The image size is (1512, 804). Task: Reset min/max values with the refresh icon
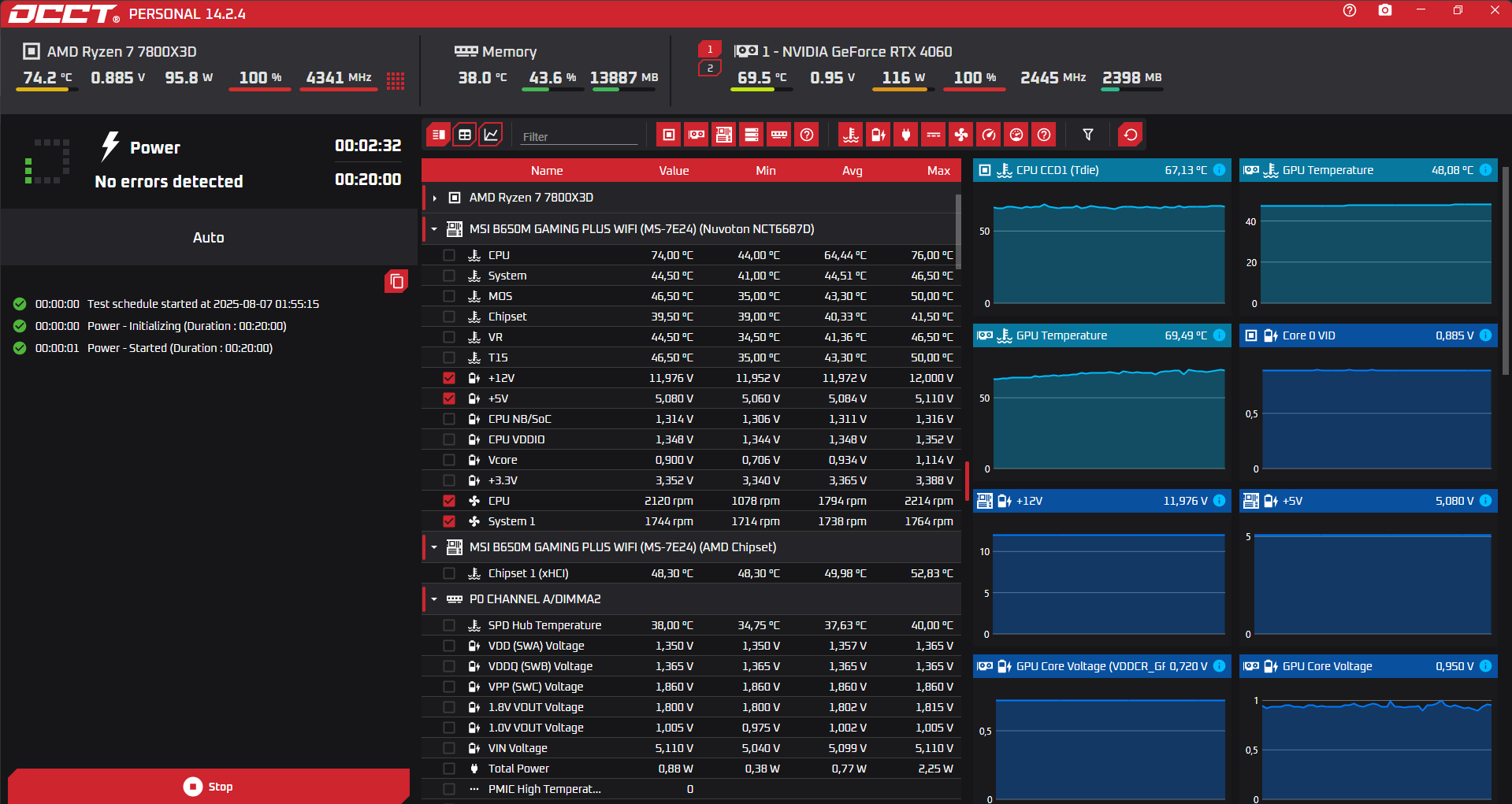pyautogui.click(x=1131, y=135)
